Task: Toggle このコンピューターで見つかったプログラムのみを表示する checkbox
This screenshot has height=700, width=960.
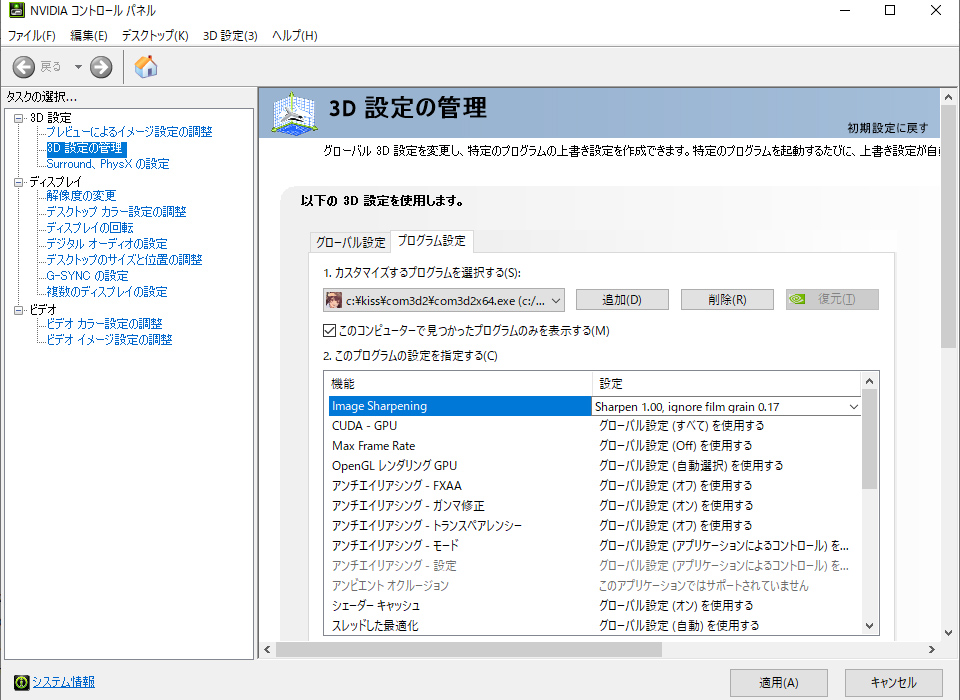Action: (x=329, y=331)
